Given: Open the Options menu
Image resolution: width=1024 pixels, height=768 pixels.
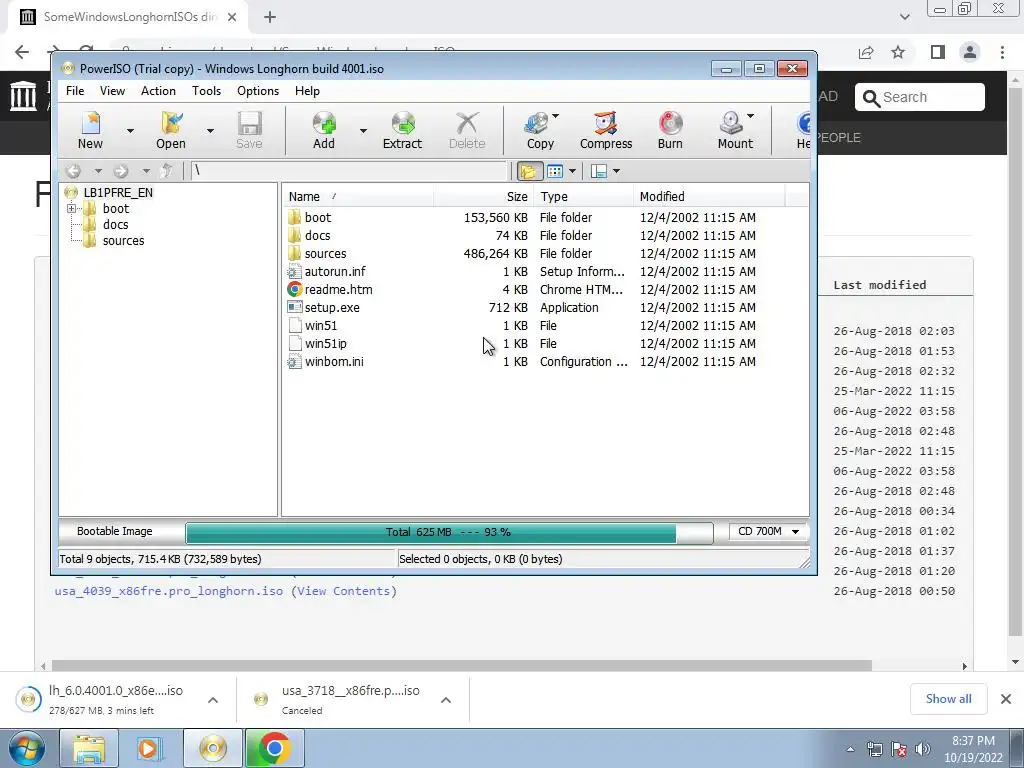Looking at the screenshot, I should pyautogui.click(x=258, y=91).
